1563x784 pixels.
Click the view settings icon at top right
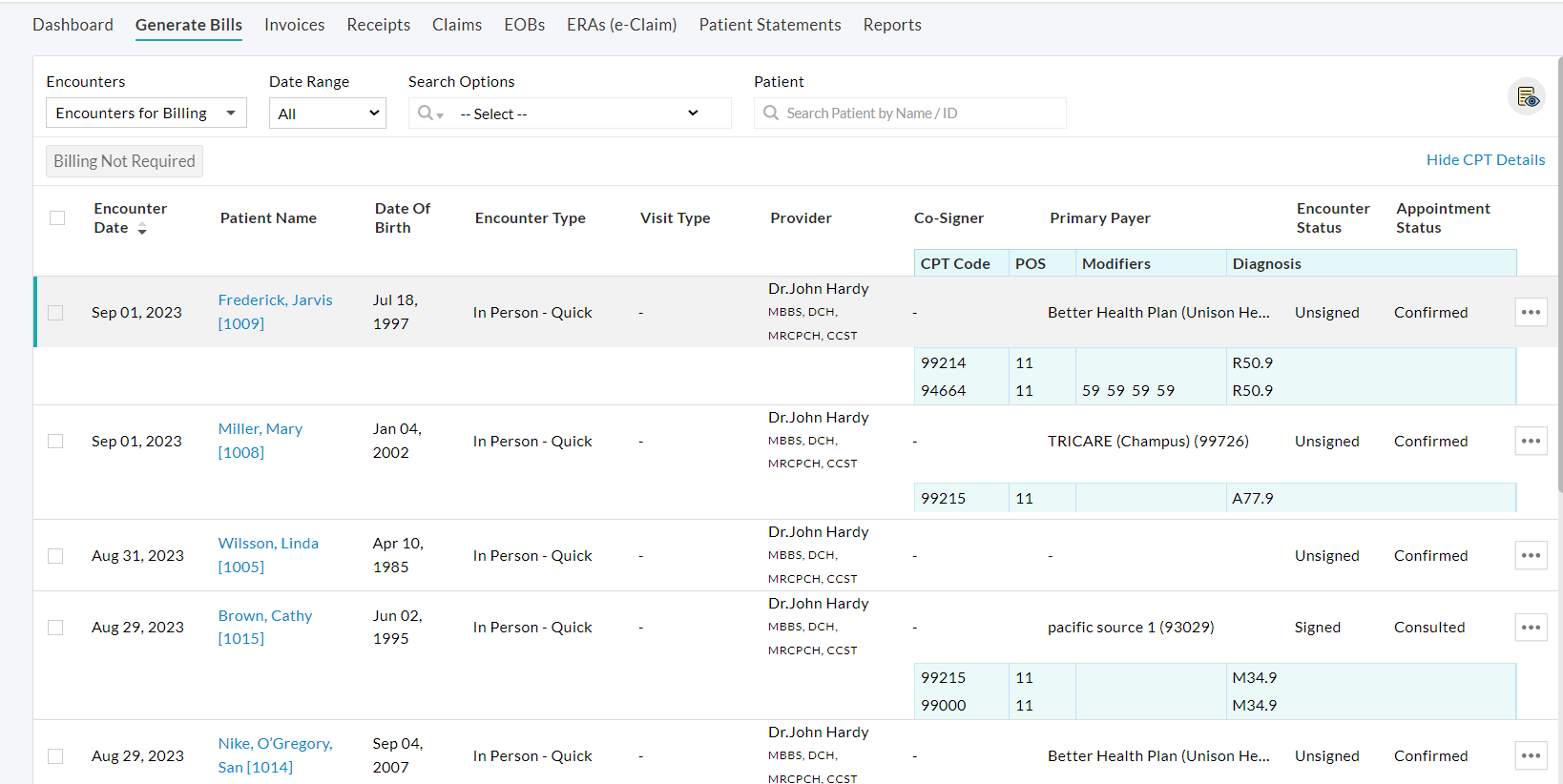click(x=1527, y=97)
